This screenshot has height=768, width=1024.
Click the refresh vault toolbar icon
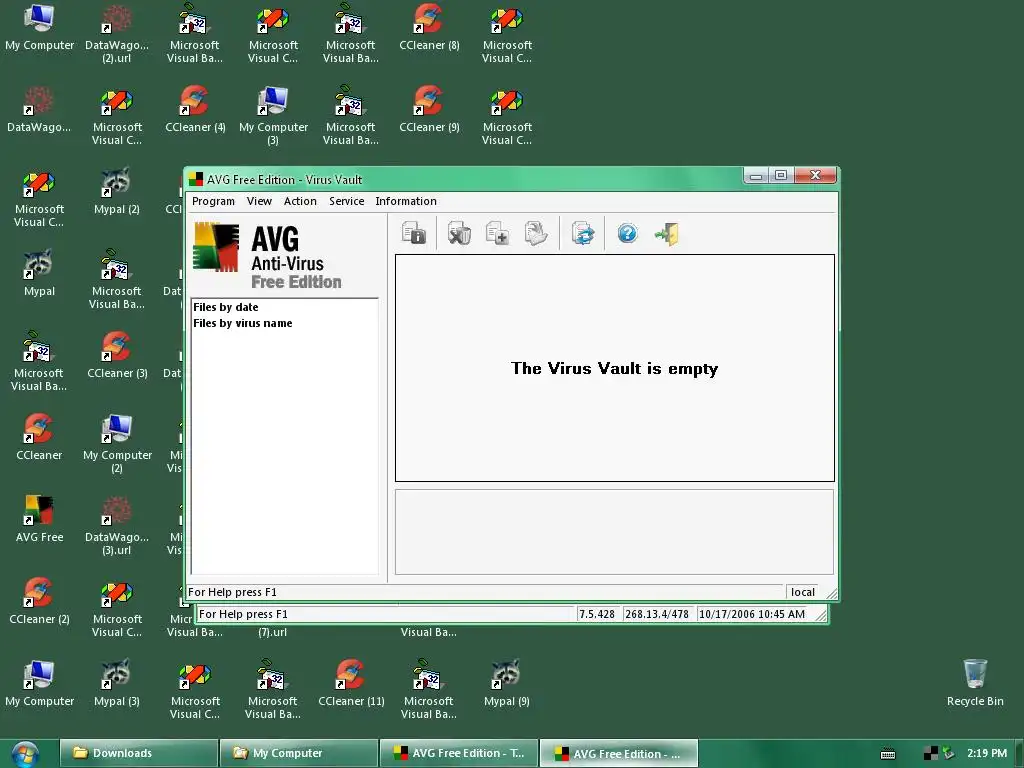(x=582, y=233)
